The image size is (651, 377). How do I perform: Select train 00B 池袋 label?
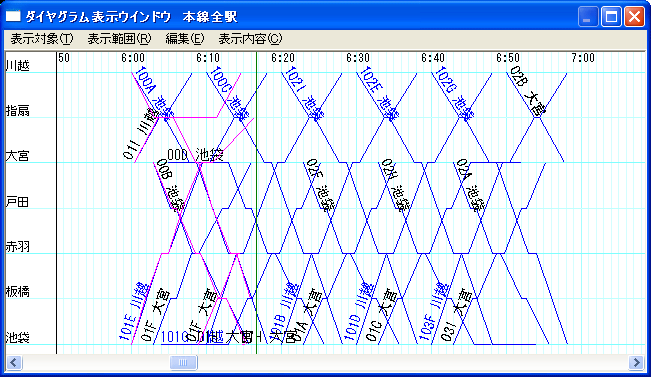[171, 185]
